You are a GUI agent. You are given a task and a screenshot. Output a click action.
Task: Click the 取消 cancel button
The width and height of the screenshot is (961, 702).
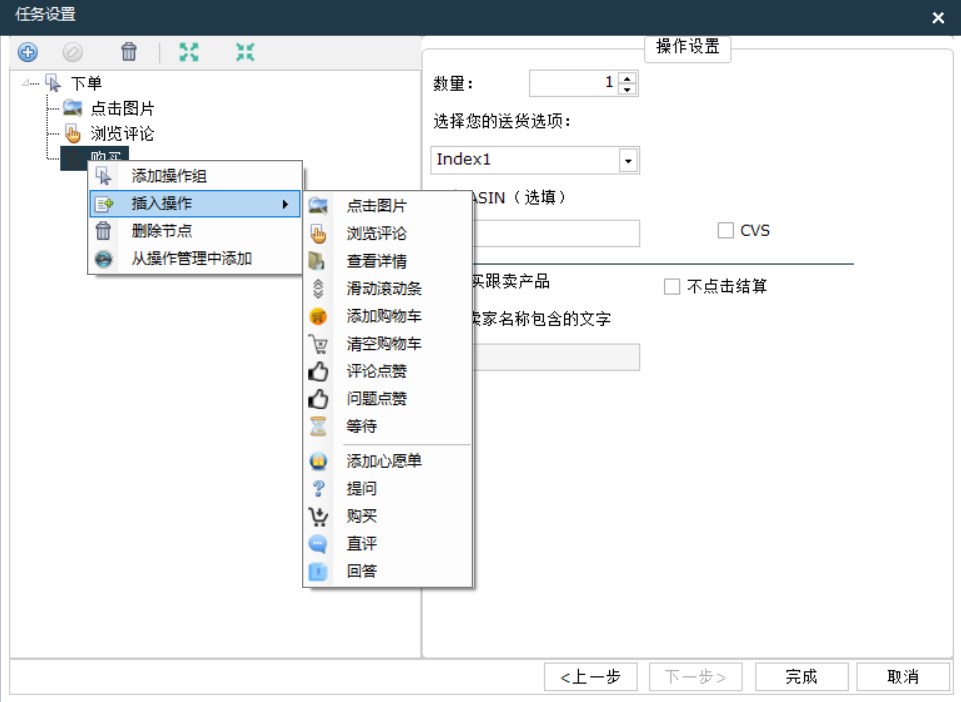tap(903, 677)
